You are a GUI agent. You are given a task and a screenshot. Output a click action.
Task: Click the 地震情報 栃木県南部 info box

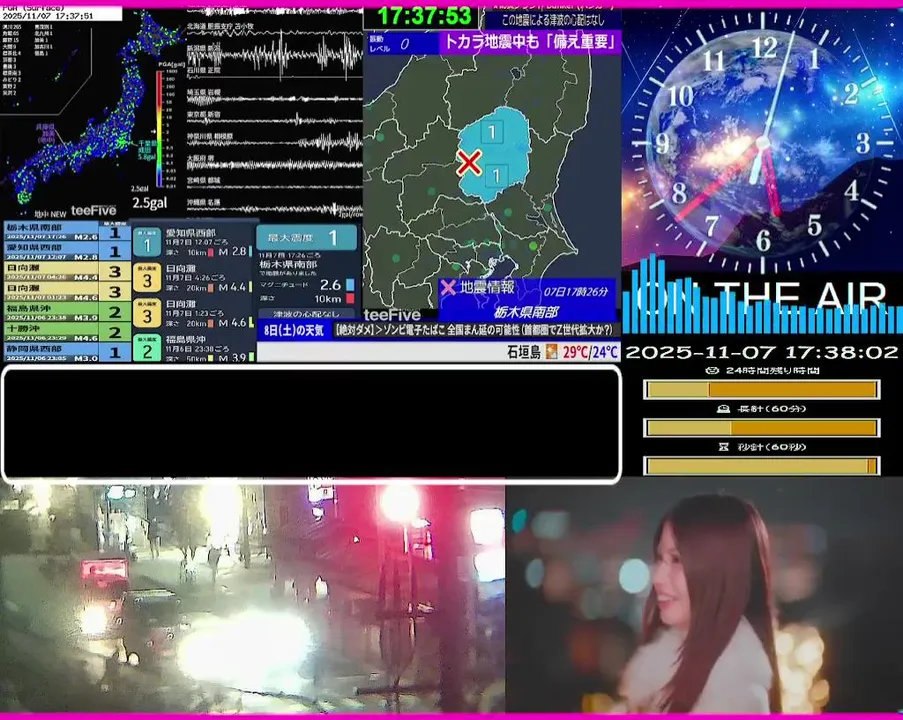[528, 300]
